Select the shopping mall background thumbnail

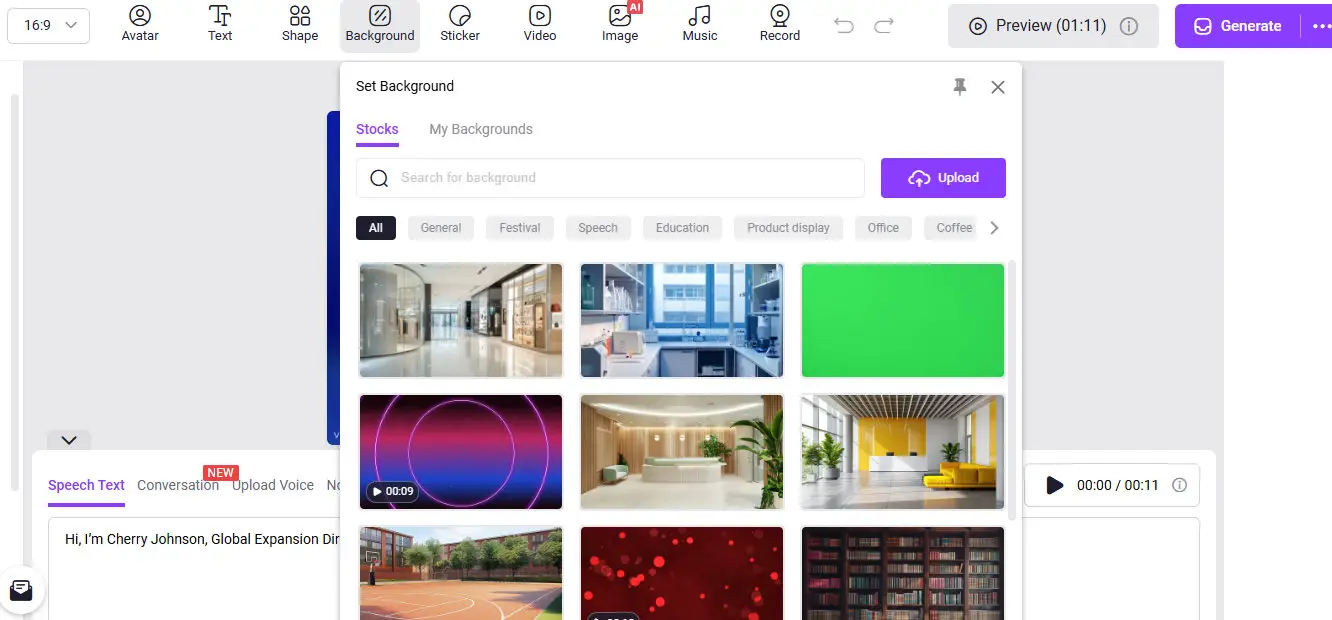[x=461, y=320]
